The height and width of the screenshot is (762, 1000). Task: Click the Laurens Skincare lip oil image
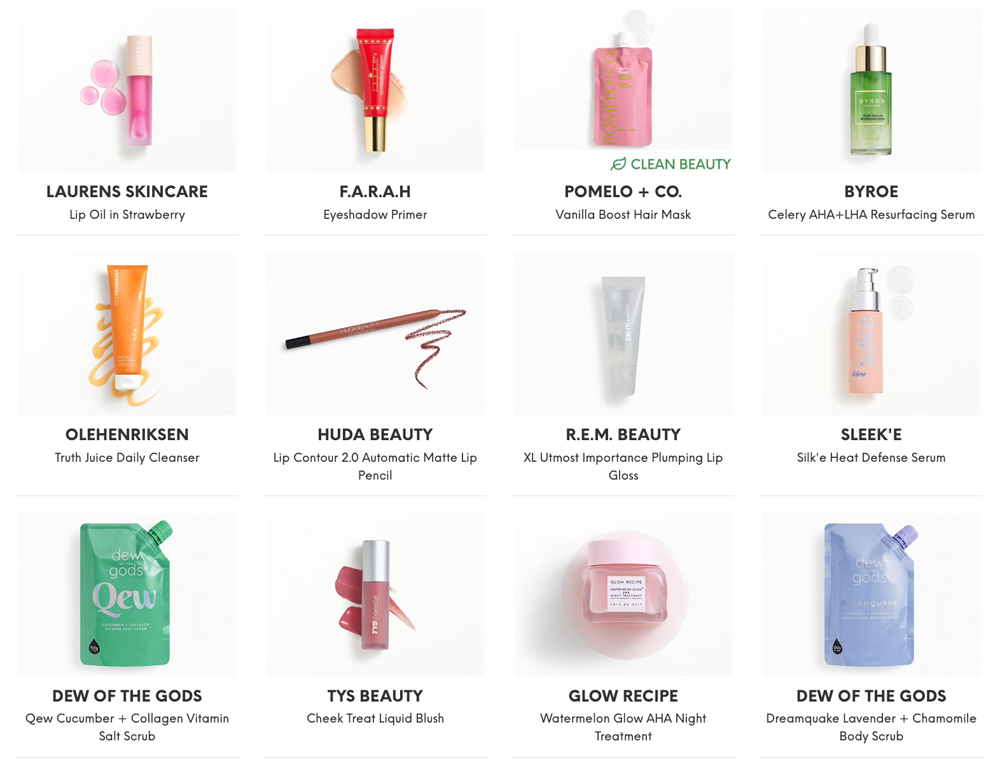127,90
